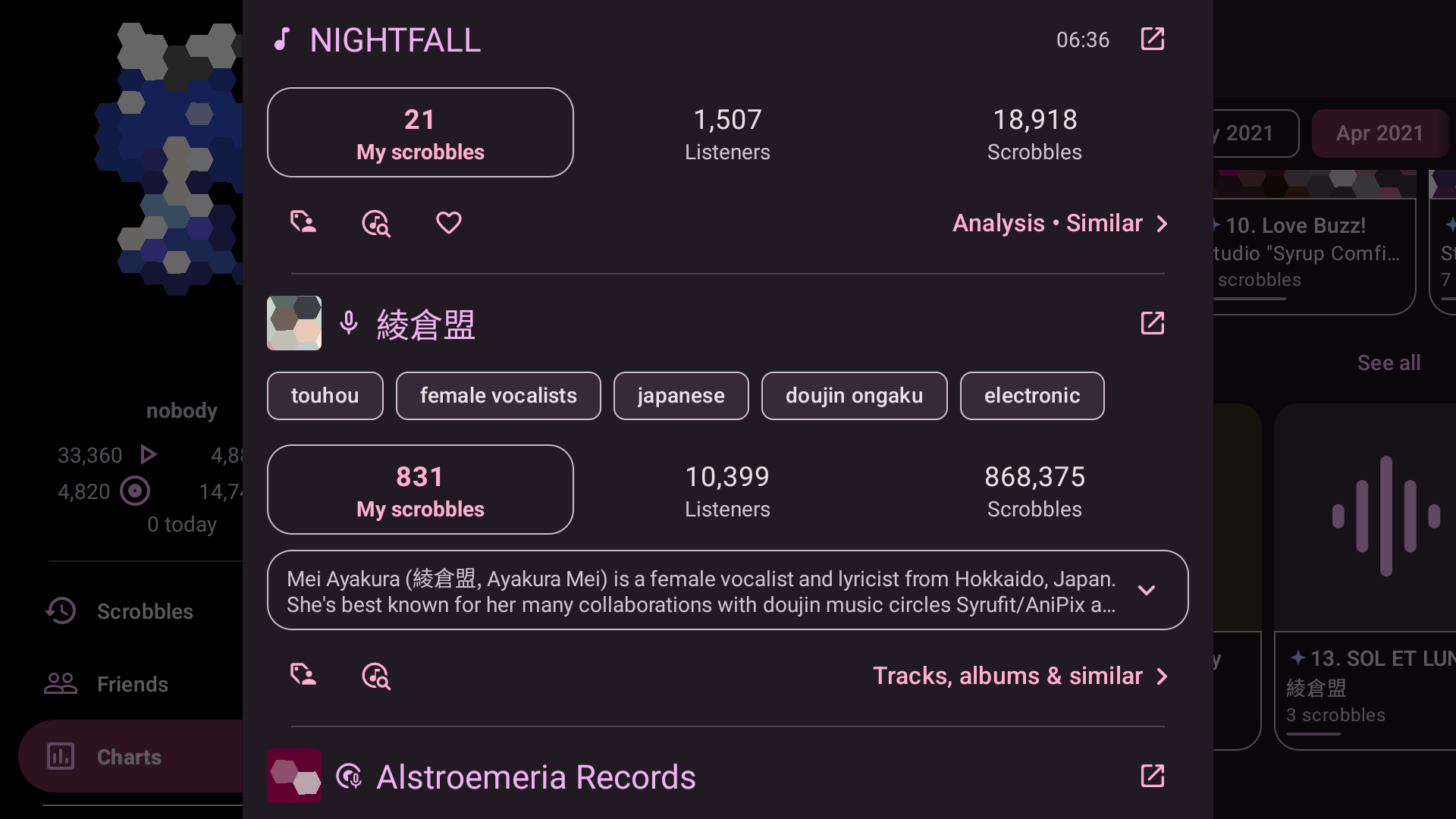
Task: Select the Apr 2021 period tab
Action: point(1380,133)
